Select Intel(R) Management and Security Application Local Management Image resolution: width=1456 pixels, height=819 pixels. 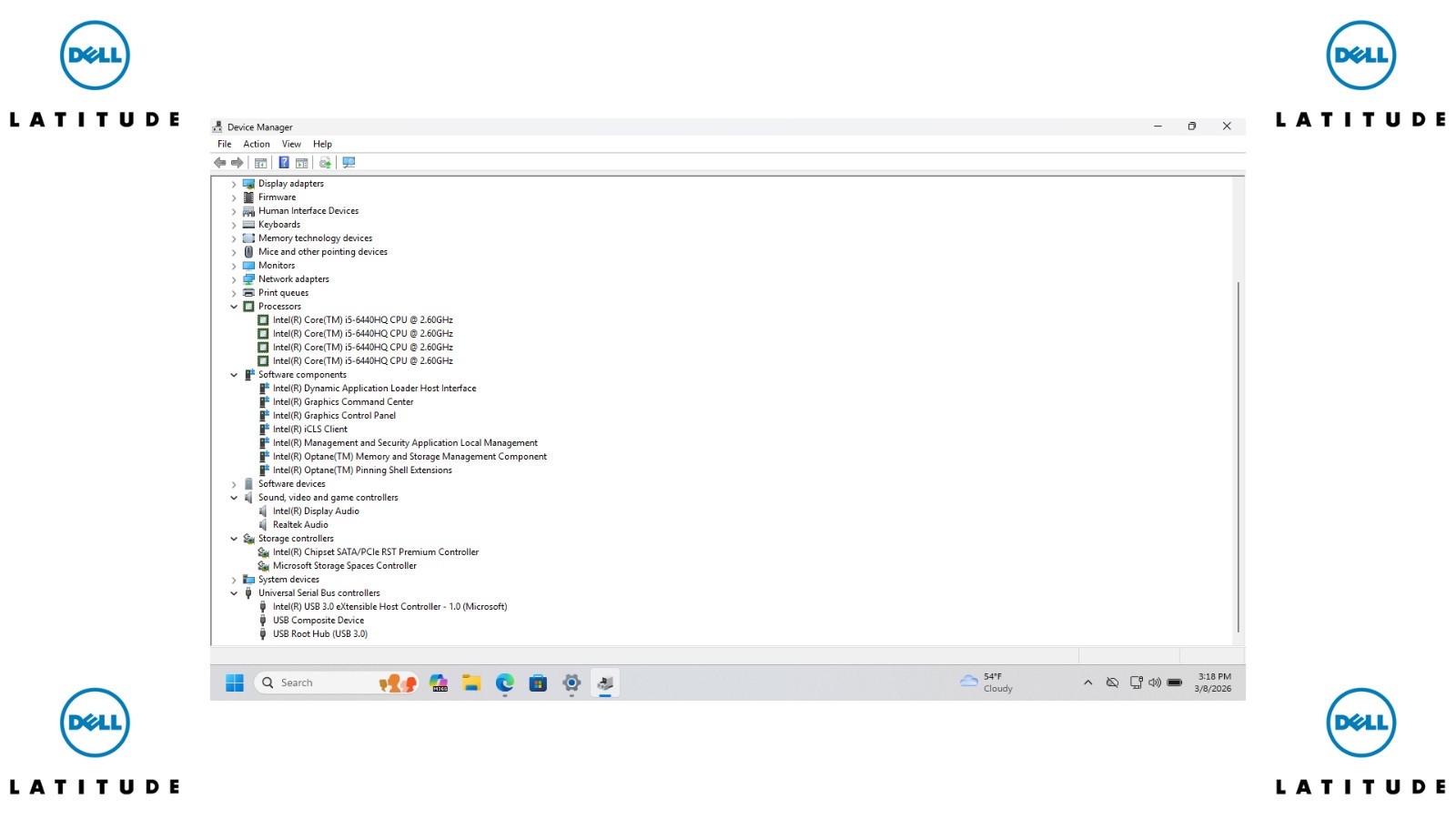point(405,443)
